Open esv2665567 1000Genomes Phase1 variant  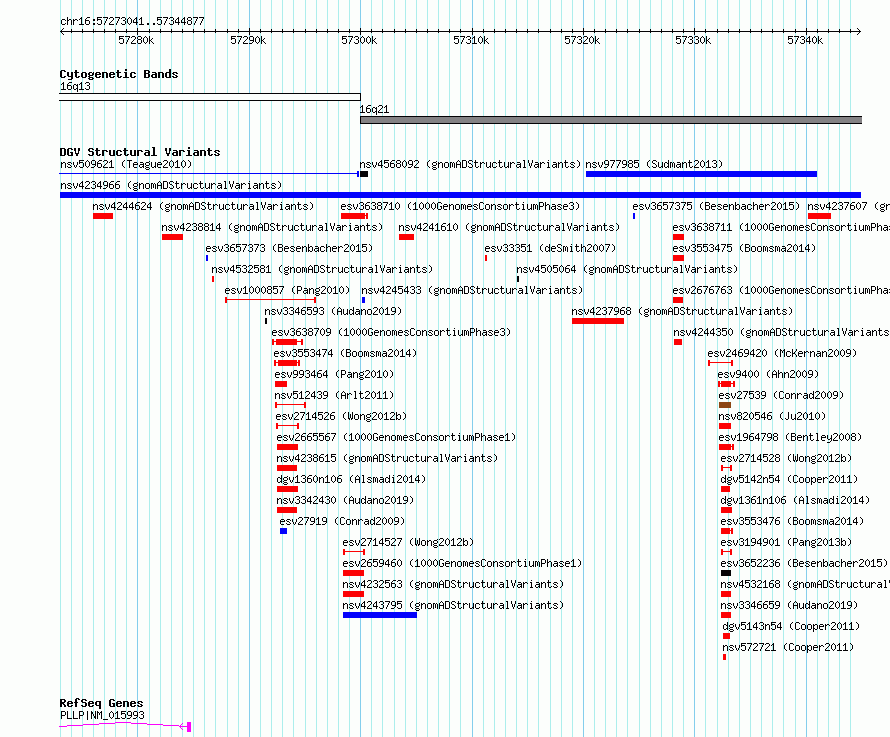(396, 437)
